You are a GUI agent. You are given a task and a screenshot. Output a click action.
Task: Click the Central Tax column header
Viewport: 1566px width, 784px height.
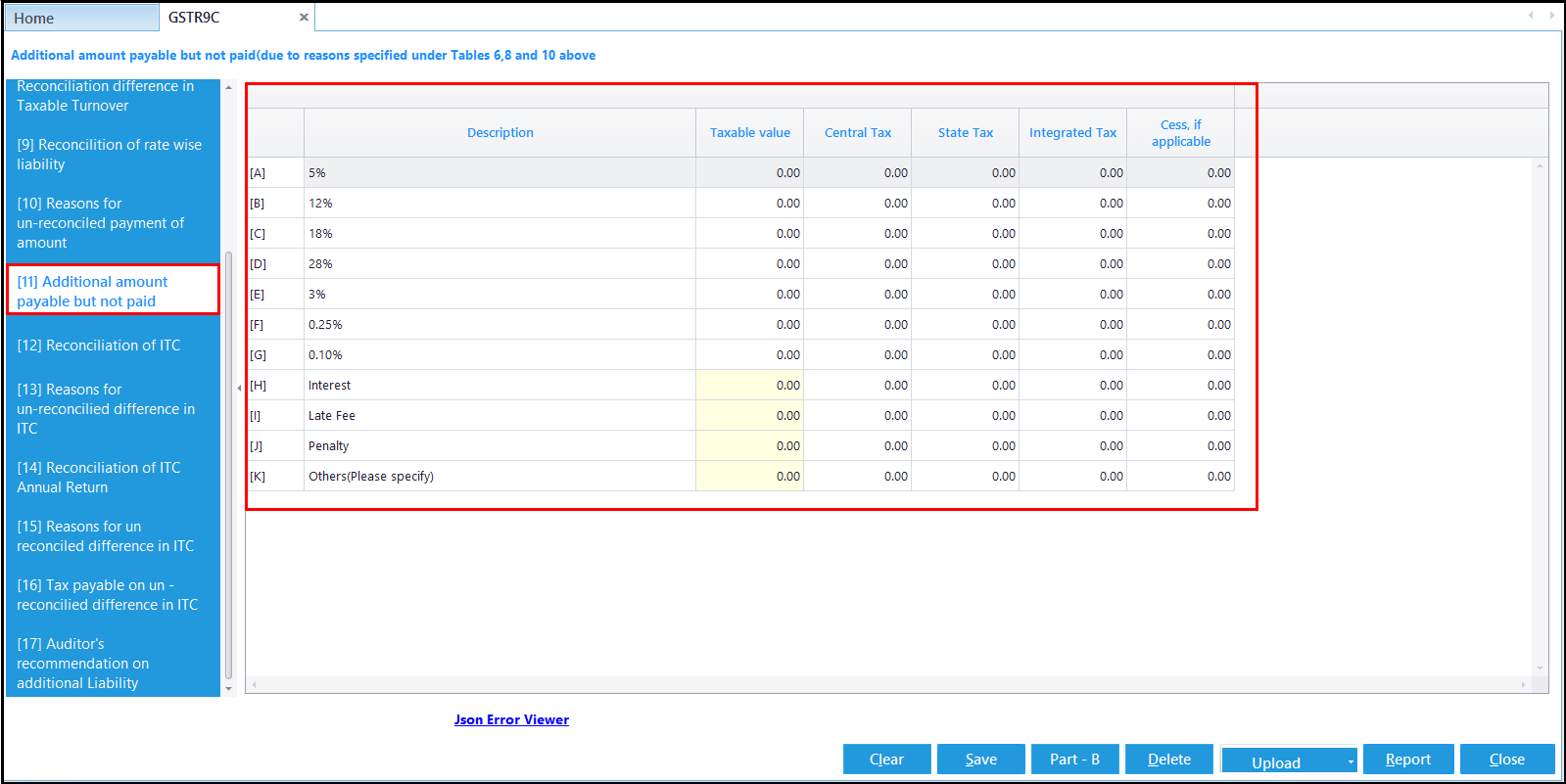pos(858,132)
